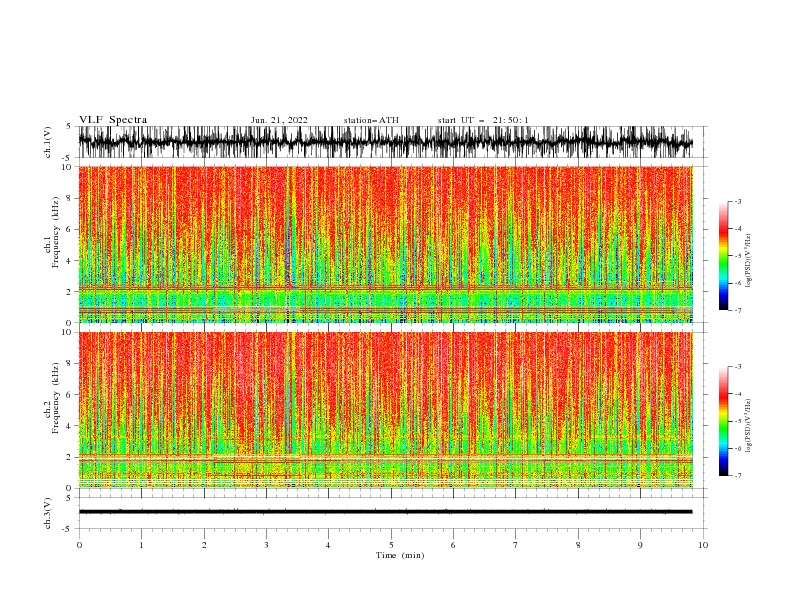This screenshot has width=792, height=612.
Task: Click the "2" frequency tick of ch.2 spectrogram
Action: tap(70, 457)
